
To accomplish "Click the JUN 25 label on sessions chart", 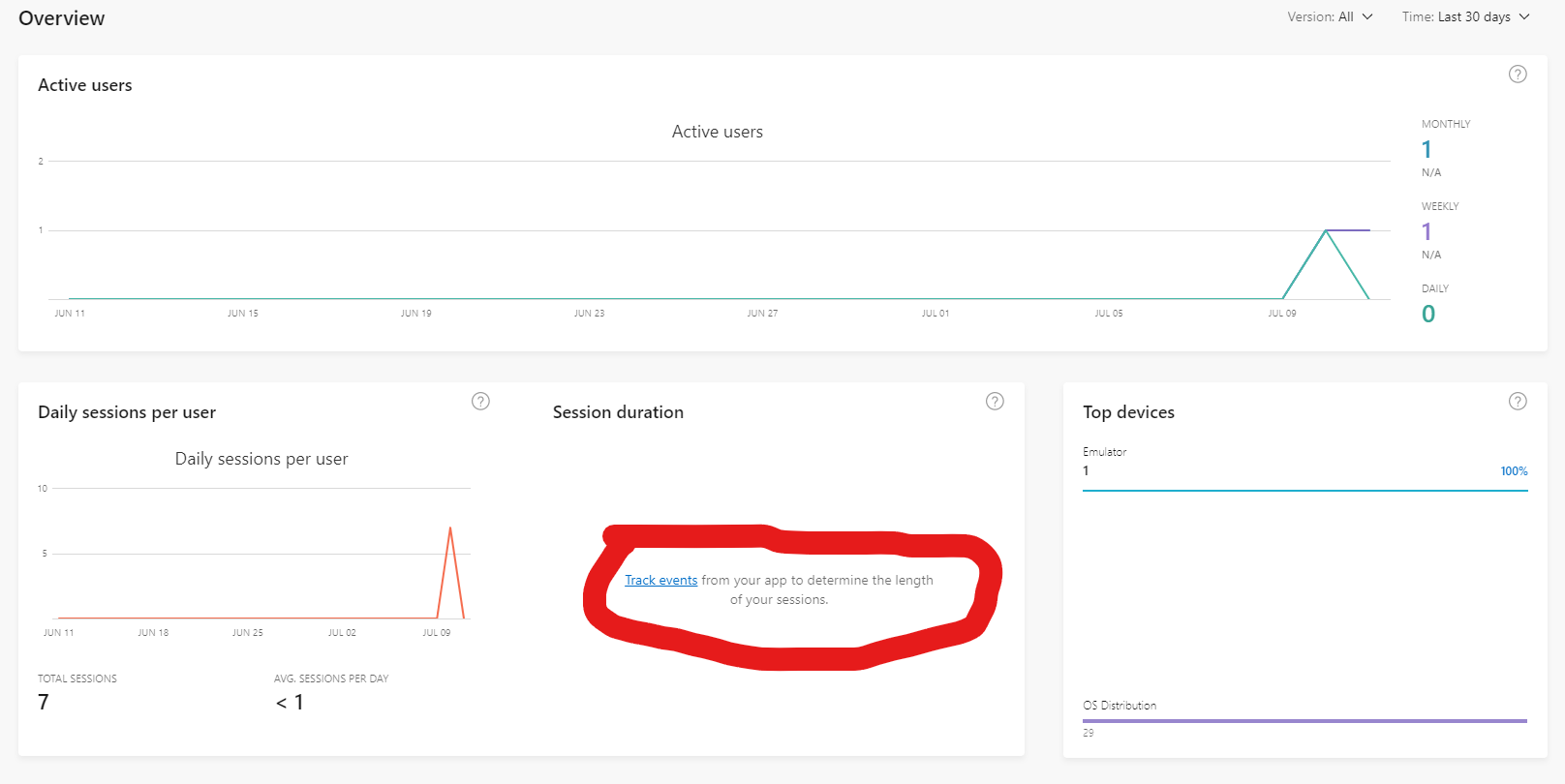I will pyautogui.click(x=248, y=633).
